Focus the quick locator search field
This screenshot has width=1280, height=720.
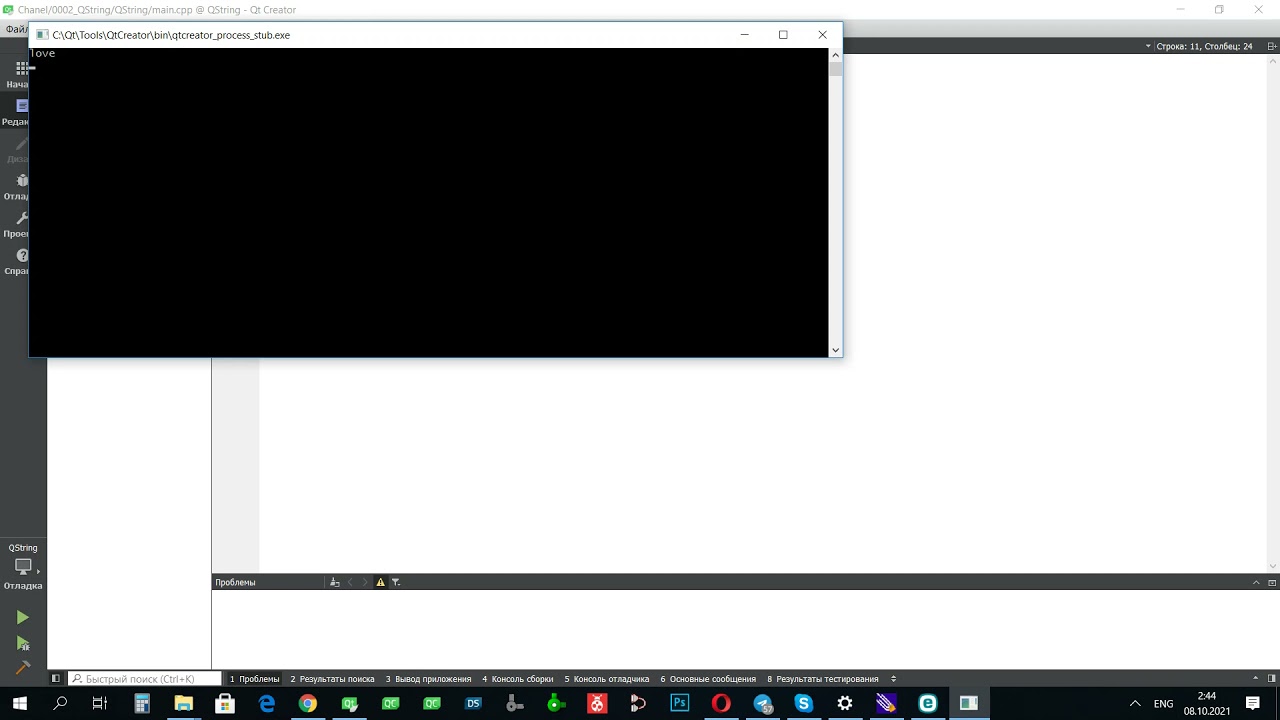pyautogui.click(x=145, y=679)
